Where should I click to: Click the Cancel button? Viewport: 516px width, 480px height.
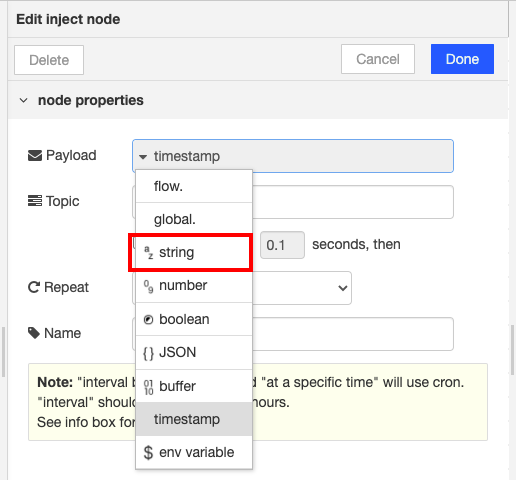[378, 59]
